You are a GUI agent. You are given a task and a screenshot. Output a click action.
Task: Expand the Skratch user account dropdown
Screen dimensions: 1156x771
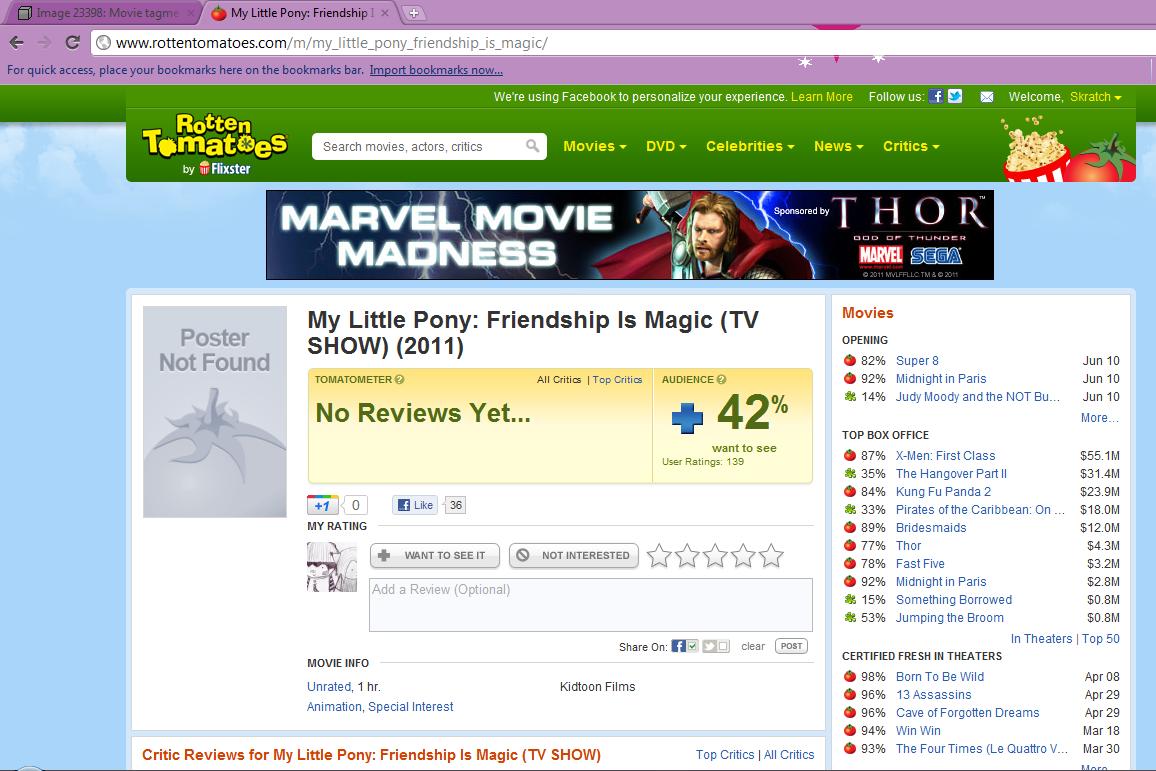tap(1096, 97)
